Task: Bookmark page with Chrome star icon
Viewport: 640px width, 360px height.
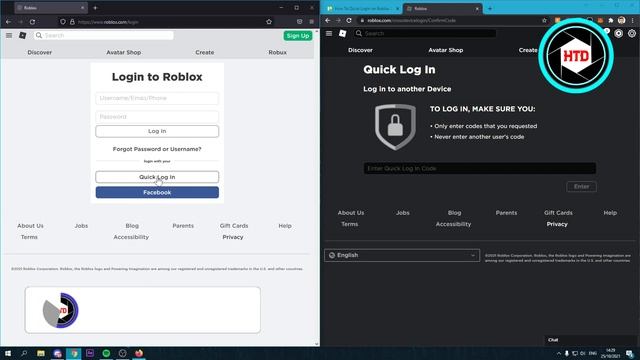Action: coord(544,20)
